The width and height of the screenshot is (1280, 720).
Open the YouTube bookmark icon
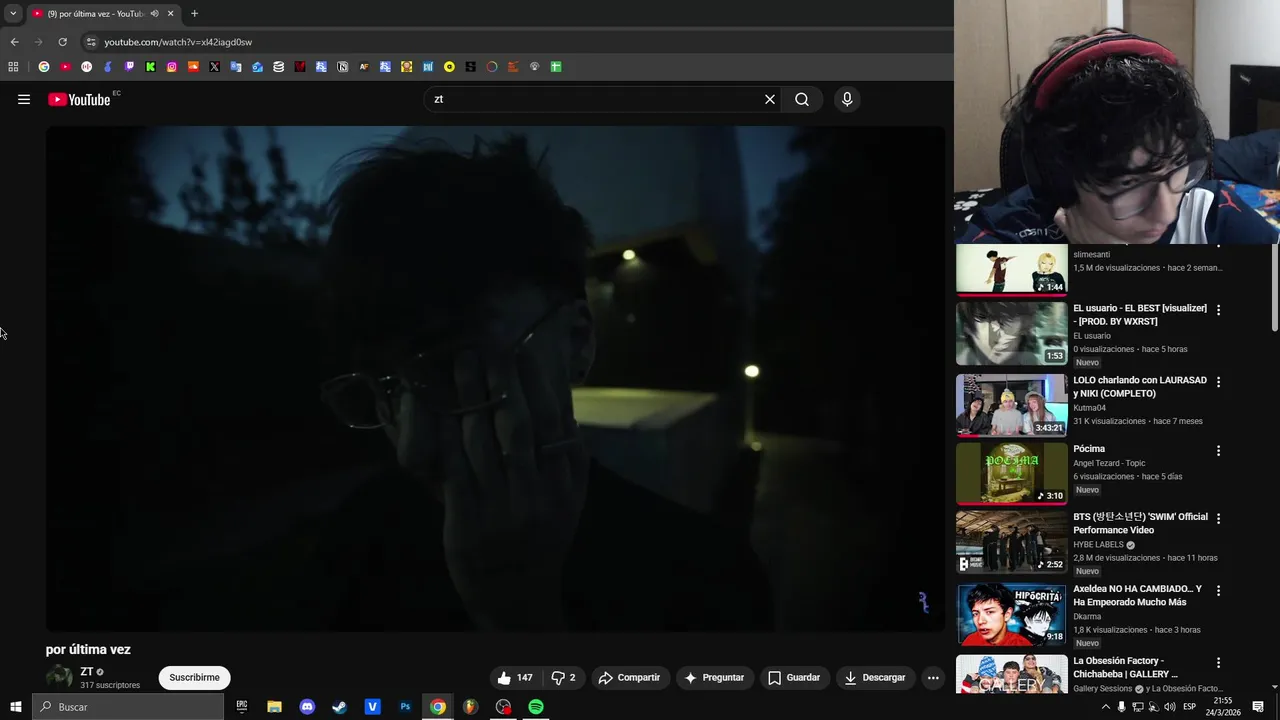pyautogui.click(x=65, y=67)
